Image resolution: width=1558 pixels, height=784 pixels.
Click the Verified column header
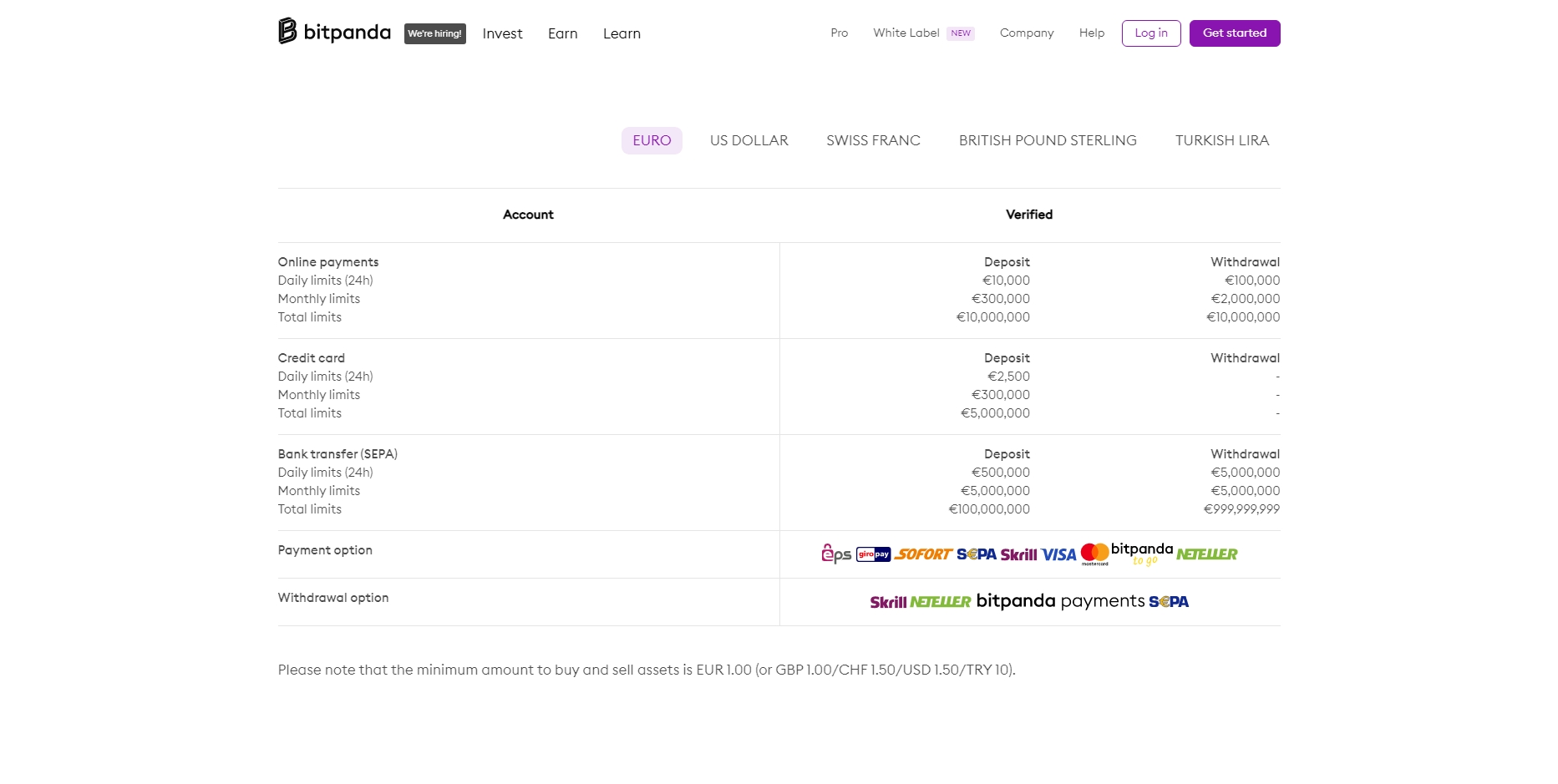pos(1029,215)
